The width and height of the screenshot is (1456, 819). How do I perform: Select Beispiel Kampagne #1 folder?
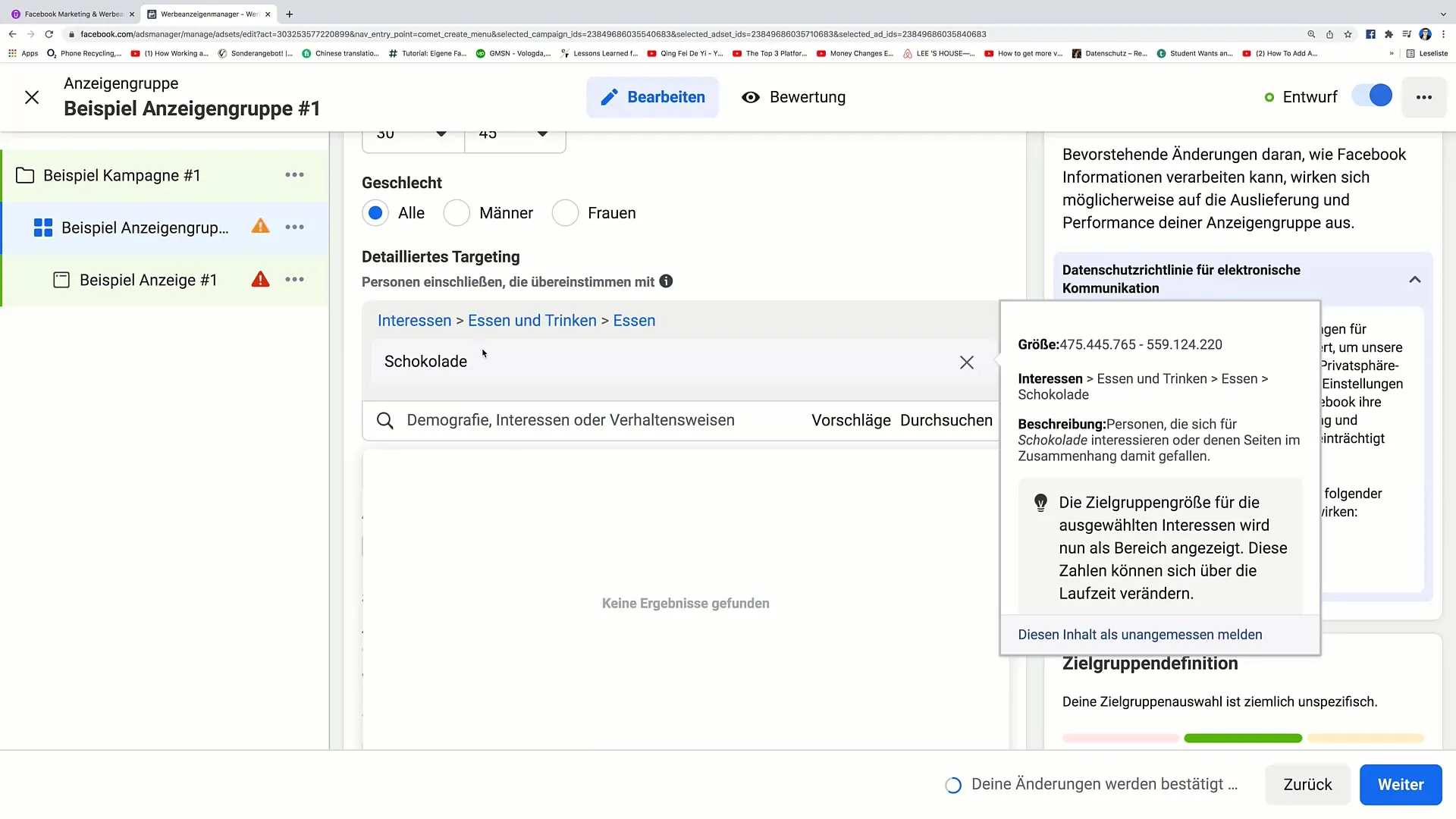(x=121, y=175)
